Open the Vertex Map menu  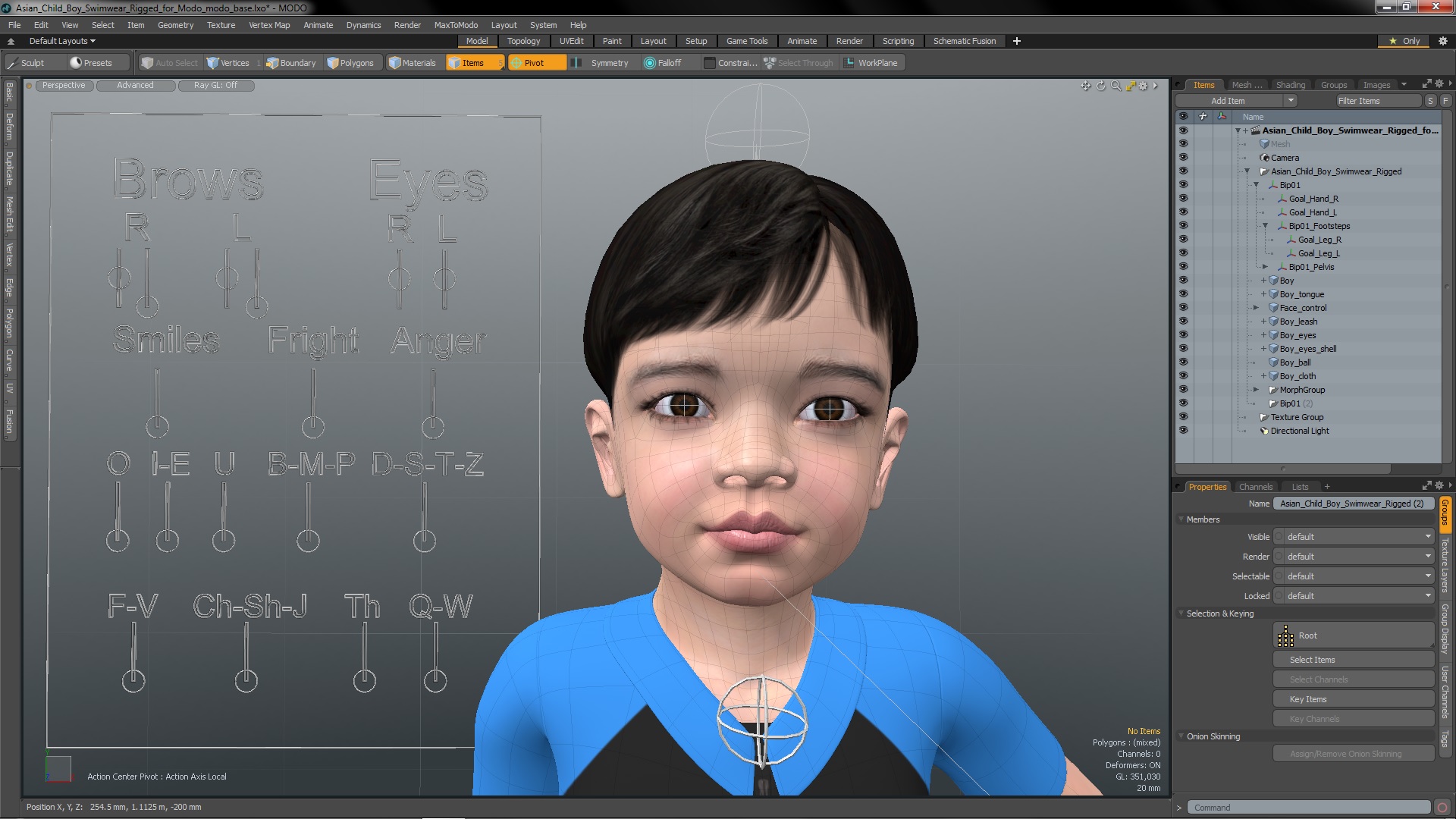coord(269,25)
